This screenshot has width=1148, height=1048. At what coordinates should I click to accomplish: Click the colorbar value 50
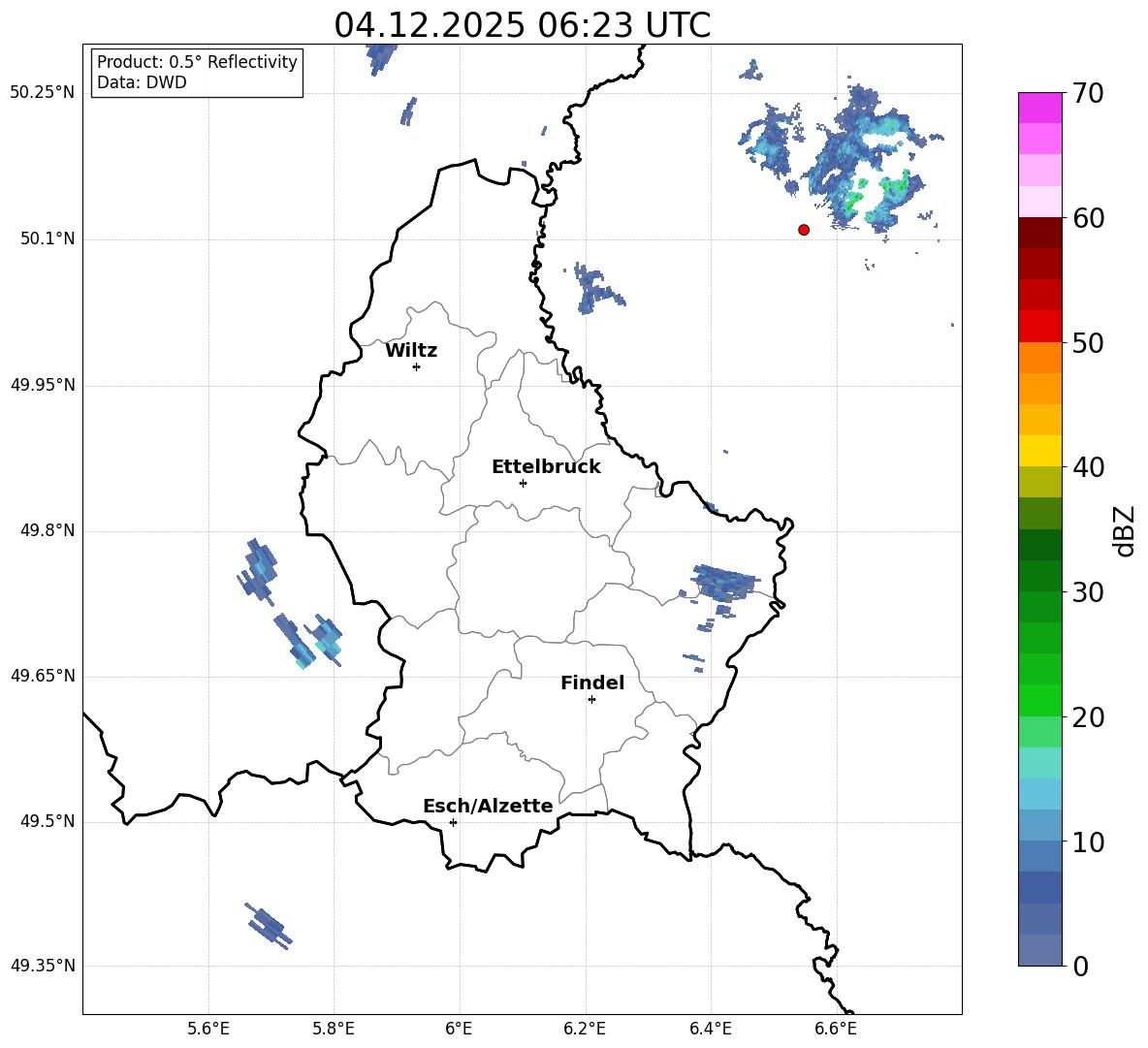(x=1088, y=342)
